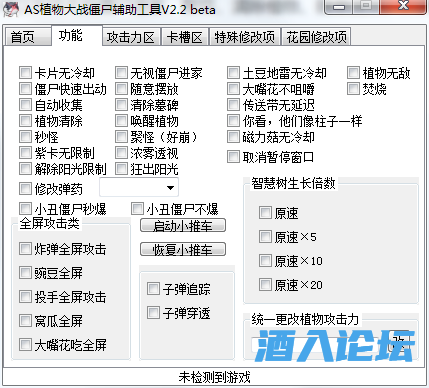This screenshot has height=388, width=429.
Task: Select the 特殊修改项 tab
Action: (244, 37)
